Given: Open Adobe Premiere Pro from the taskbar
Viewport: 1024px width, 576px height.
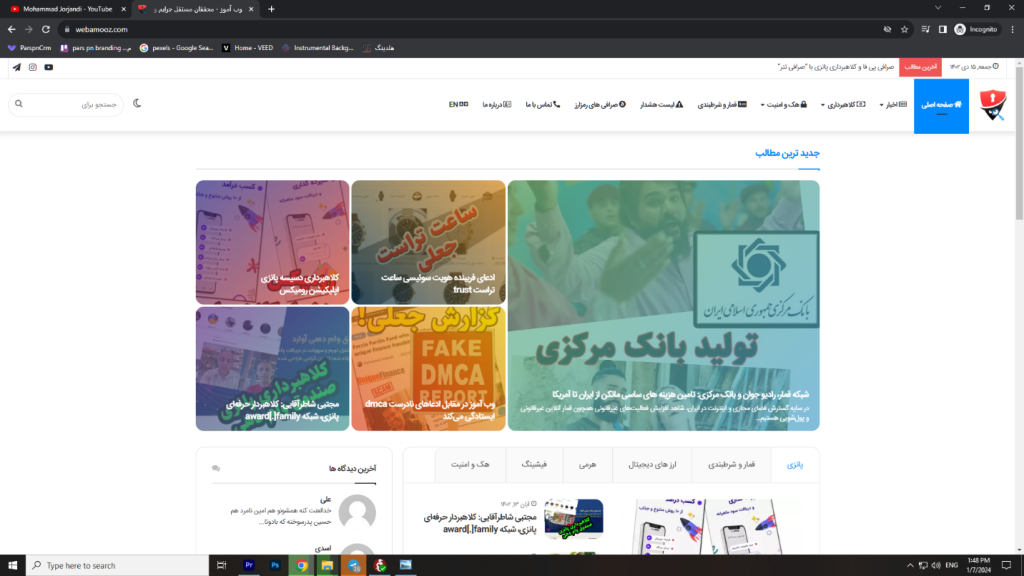Looking at the screenshot, I should pyautogui.click(x=249, y=565).
